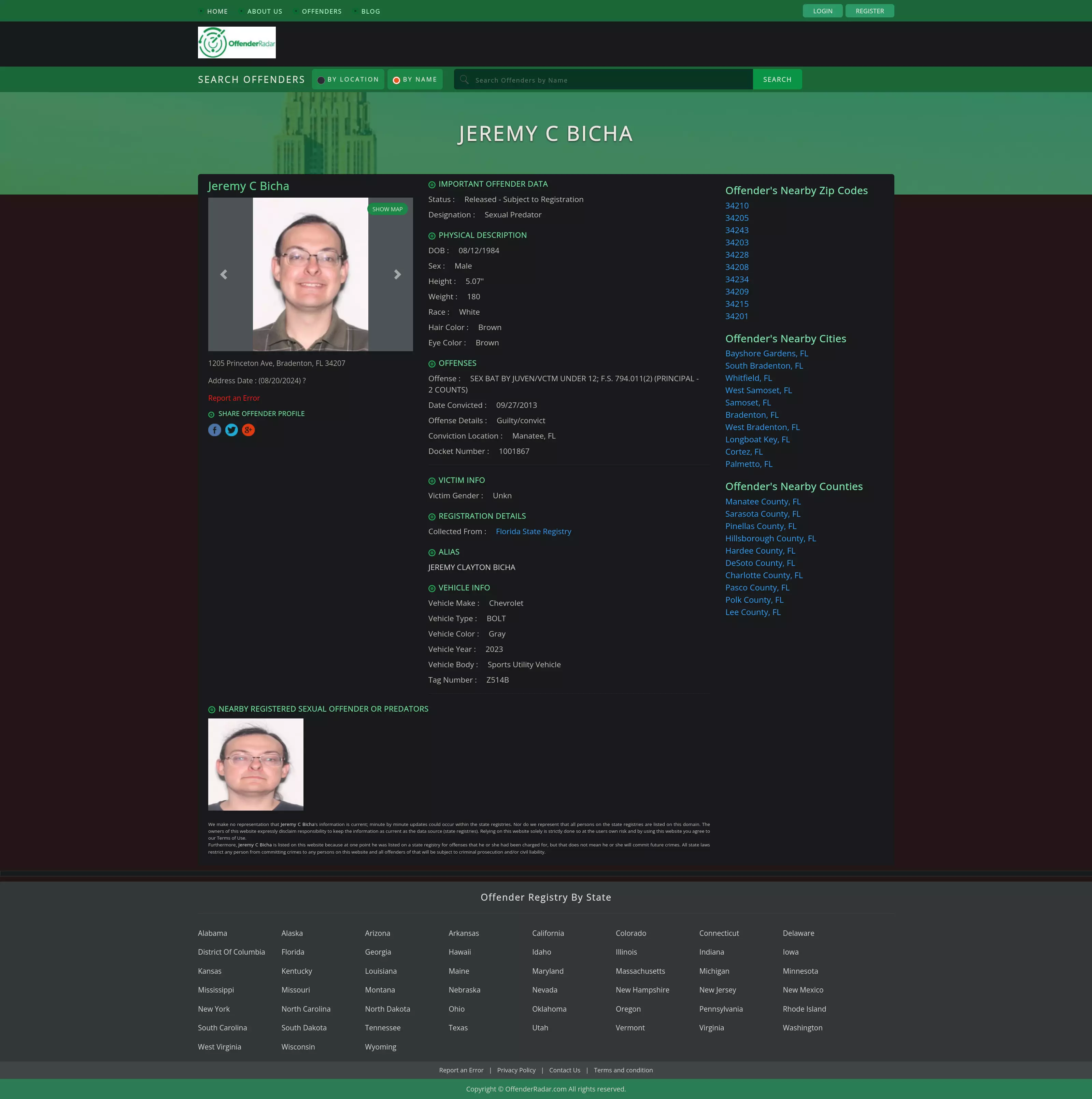
Task: Click the Docket Number 1001867 value
Action: 514,452
